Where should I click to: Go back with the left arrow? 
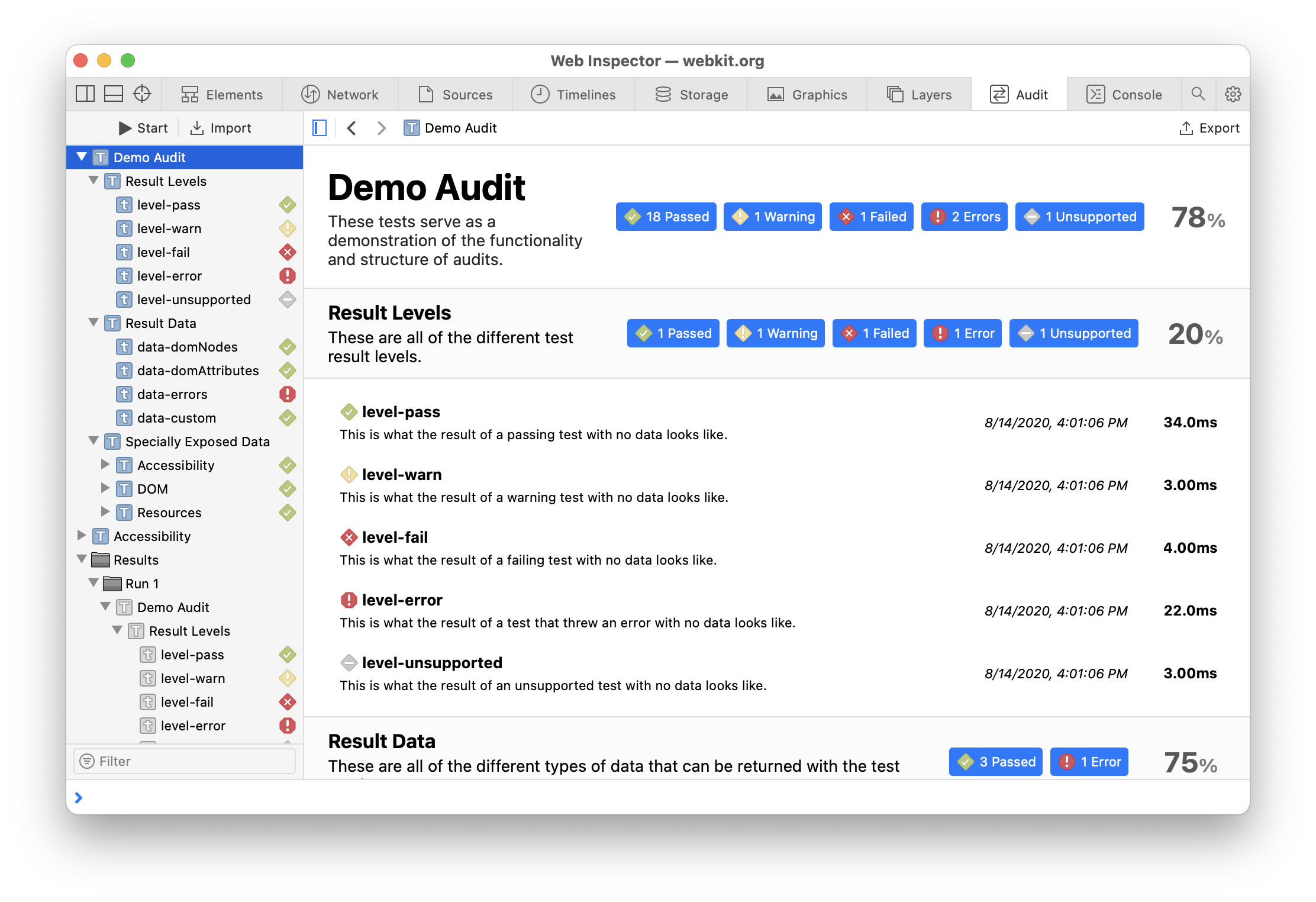pyautogui.click(x=352, y=128)
